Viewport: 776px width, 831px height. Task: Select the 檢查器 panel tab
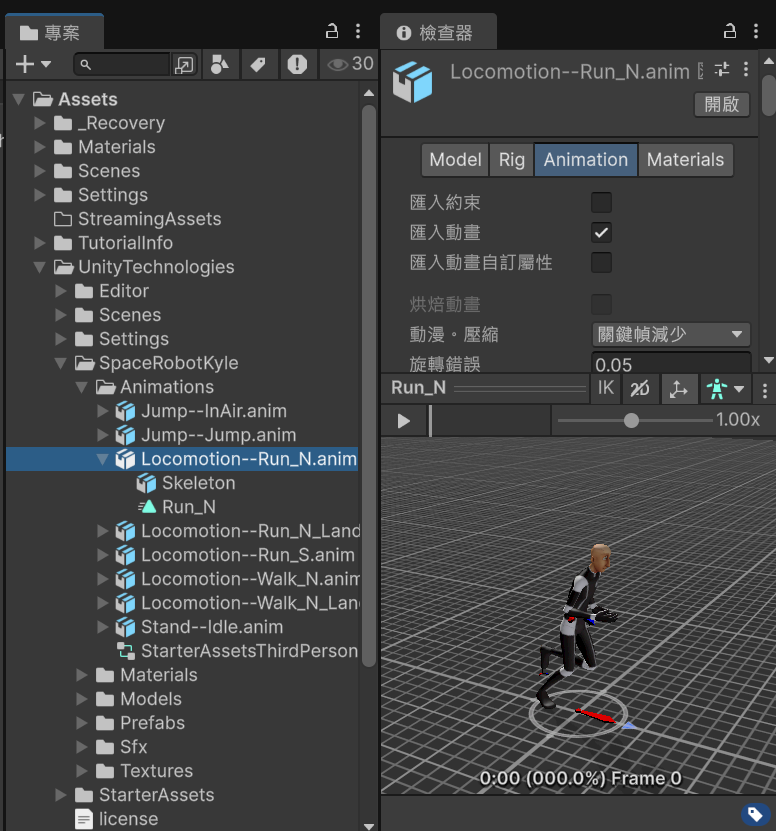tap(438, 33)
